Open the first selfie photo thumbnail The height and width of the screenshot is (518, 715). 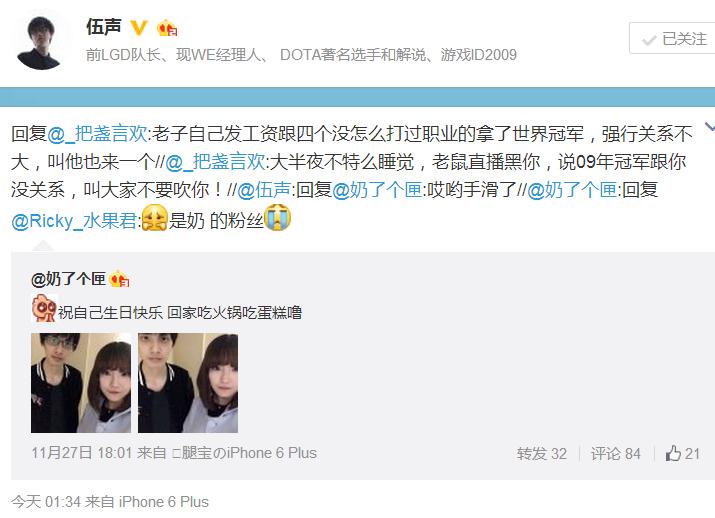(x=81, y=383)
